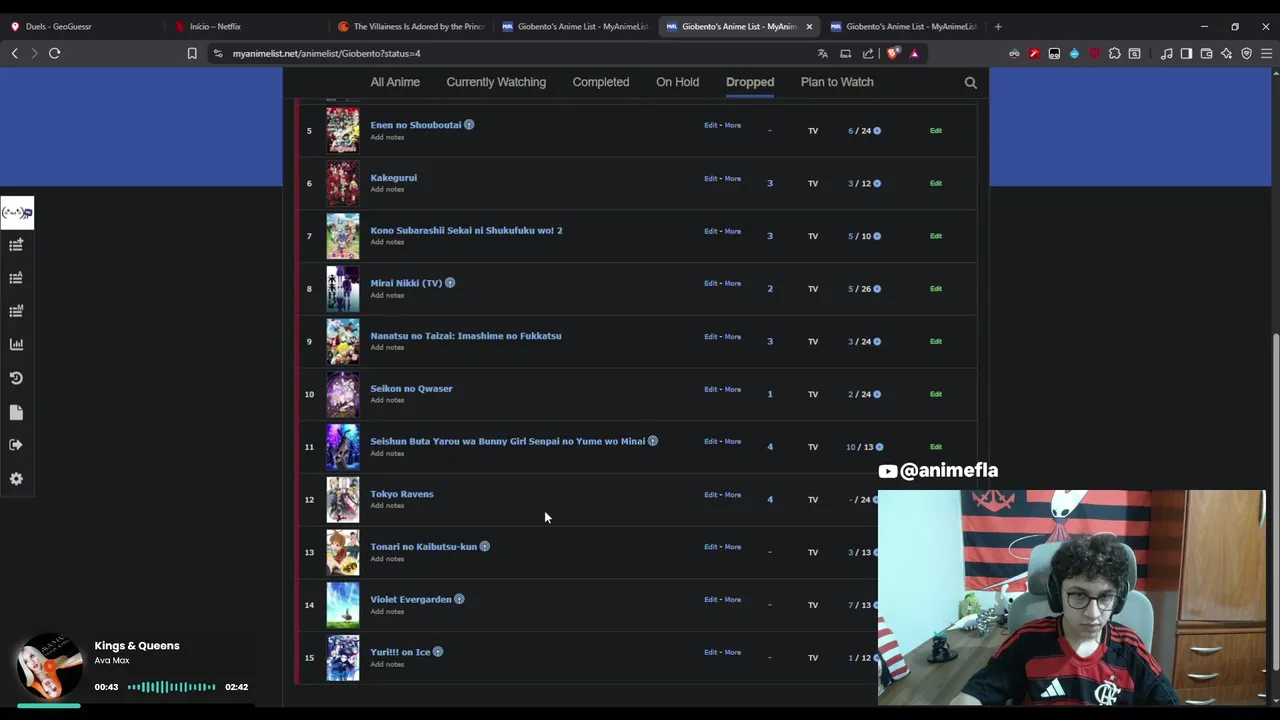Click Kings & Queens music player album art

coord(48,665)
